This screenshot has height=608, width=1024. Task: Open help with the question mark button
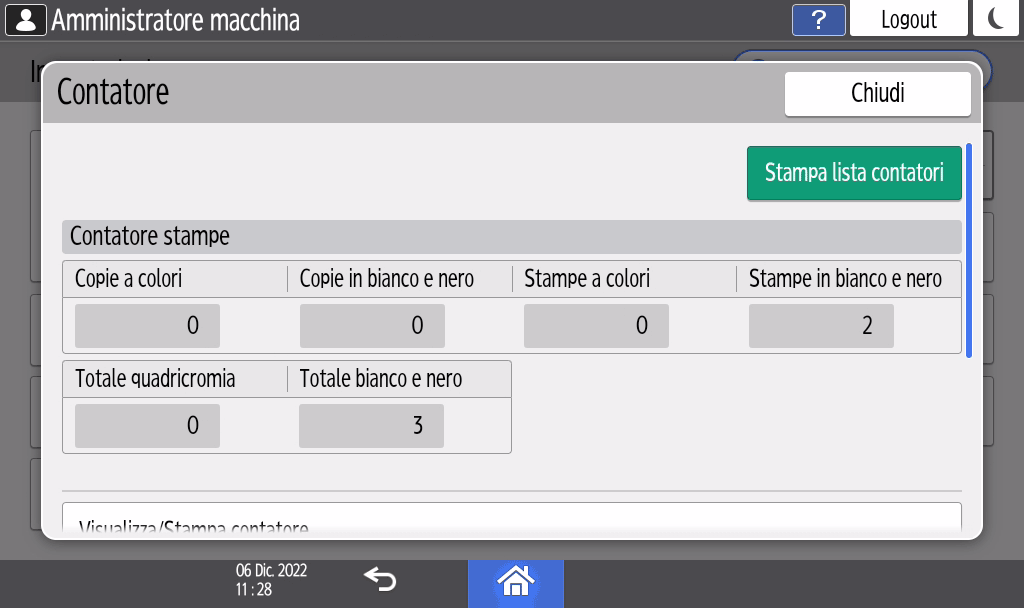[x=818, y=19]
